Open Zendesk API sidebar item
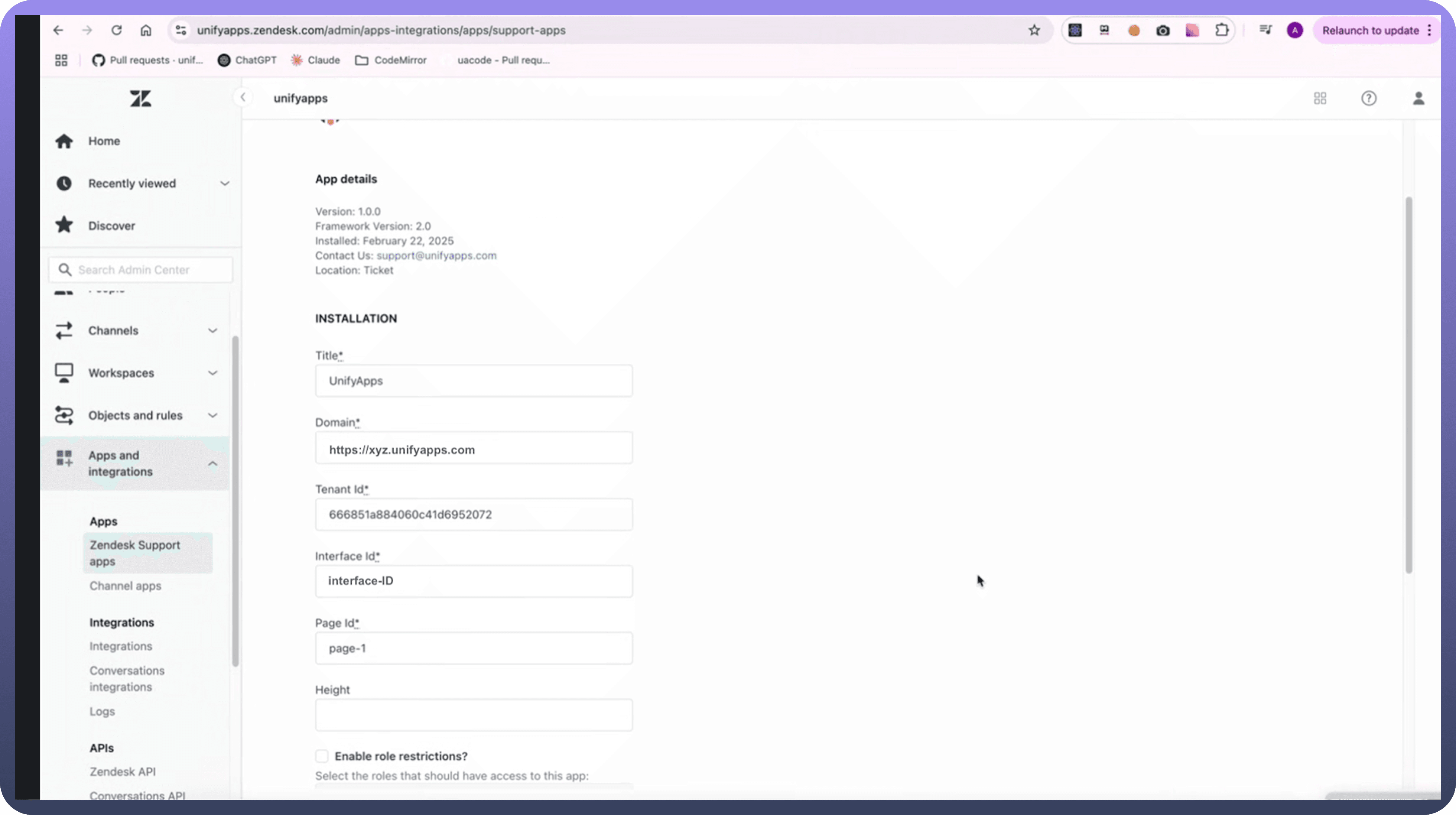 click(x=123, y=772)
